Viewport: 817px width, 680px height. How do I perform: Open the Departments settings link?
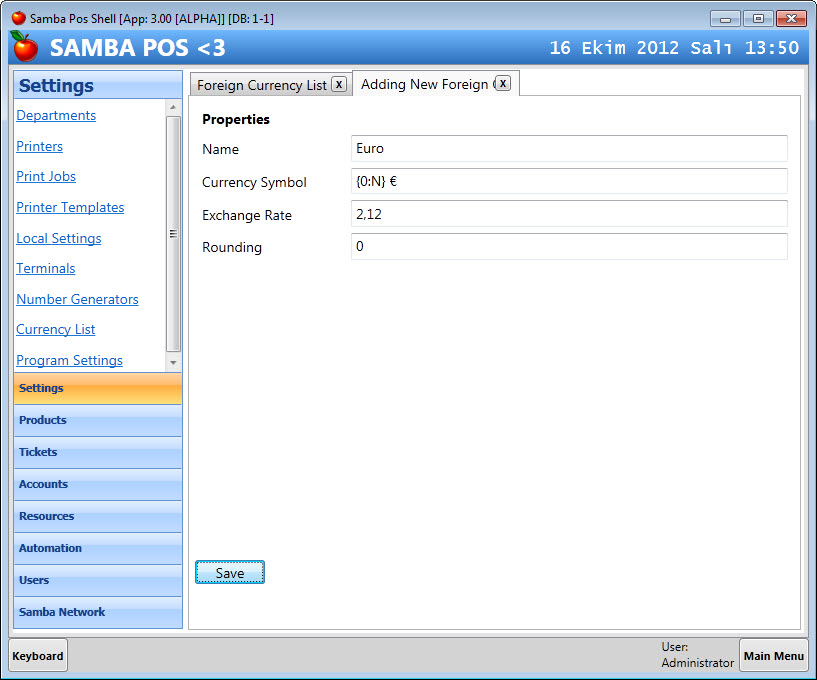56,115
